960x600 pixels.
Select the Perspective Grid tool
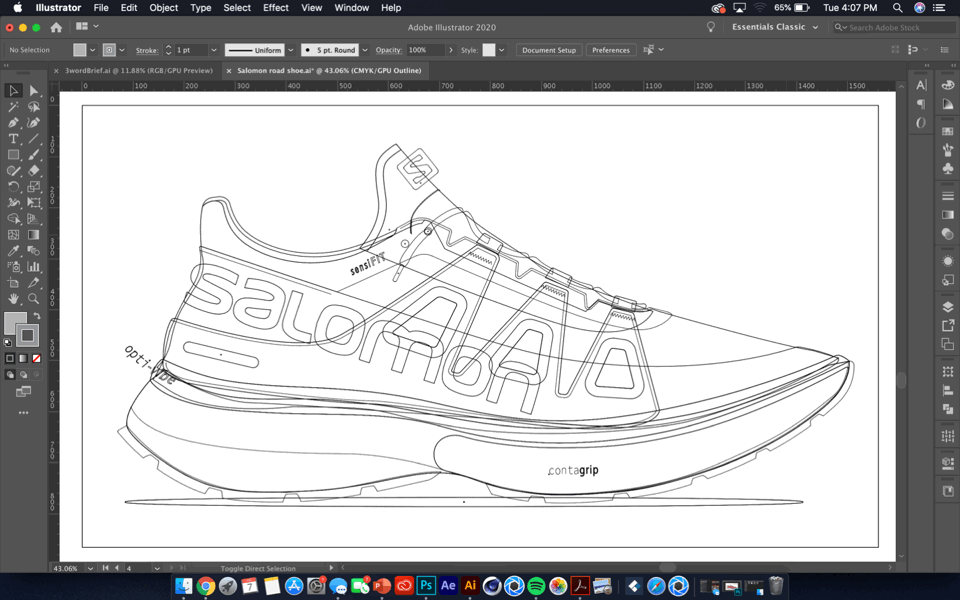point(34,219)
